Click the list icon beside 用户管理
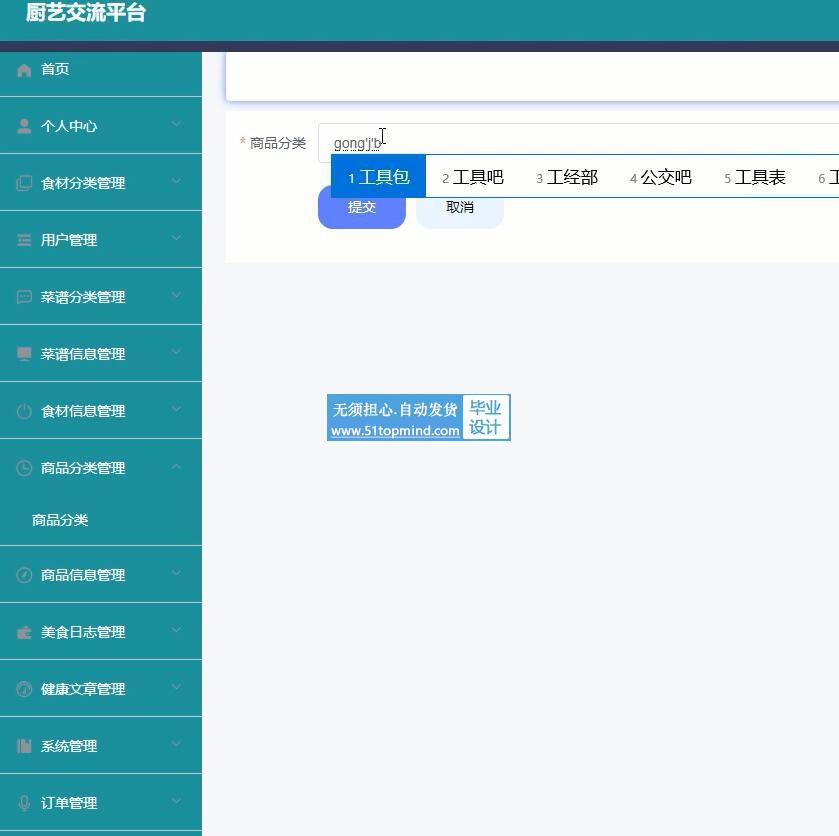The height and width of the screenshot is (836, 839). [x=24, y=240]
